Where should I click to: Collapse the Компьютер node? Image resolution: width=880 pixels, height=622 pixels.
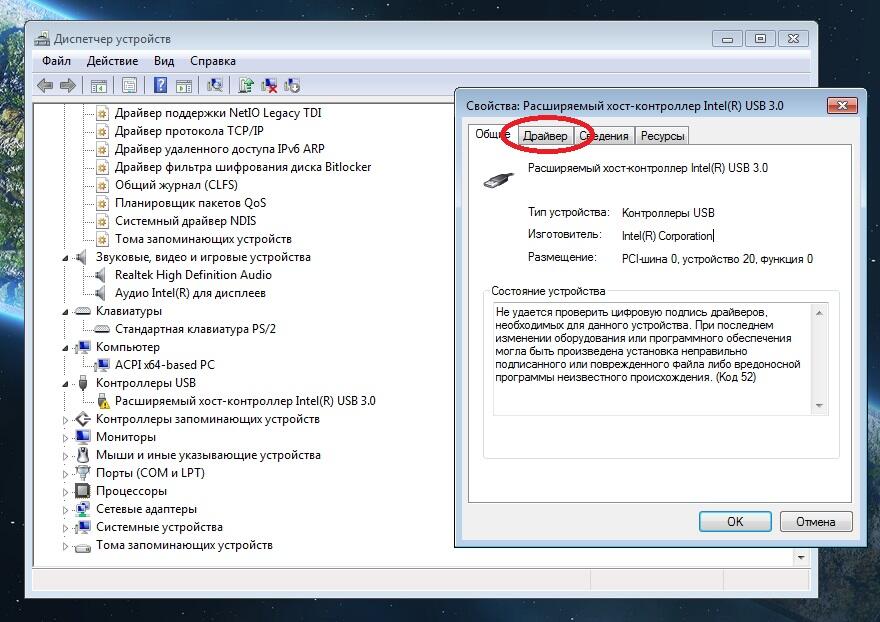point(65,347)
